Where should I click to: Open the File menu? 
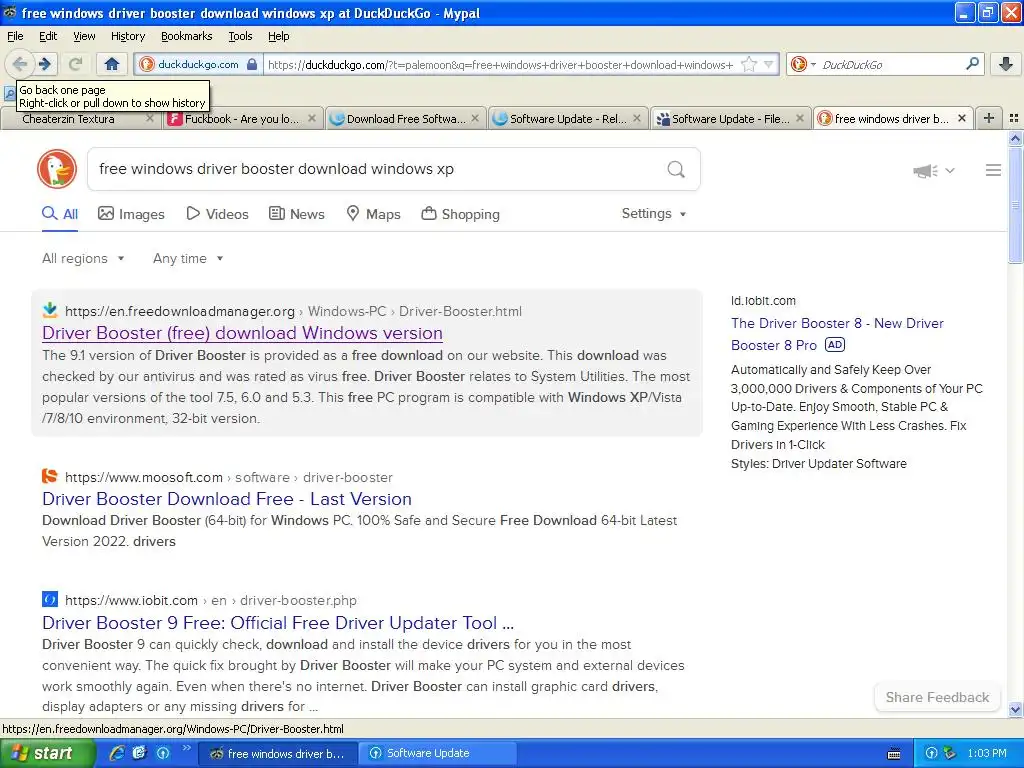pos(14,37)
